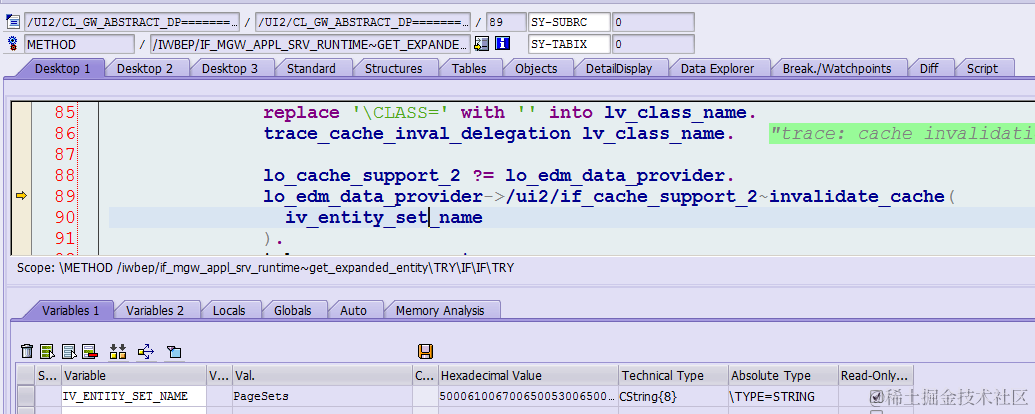
Task: Open the Locals tab
Action: point(228,310)
